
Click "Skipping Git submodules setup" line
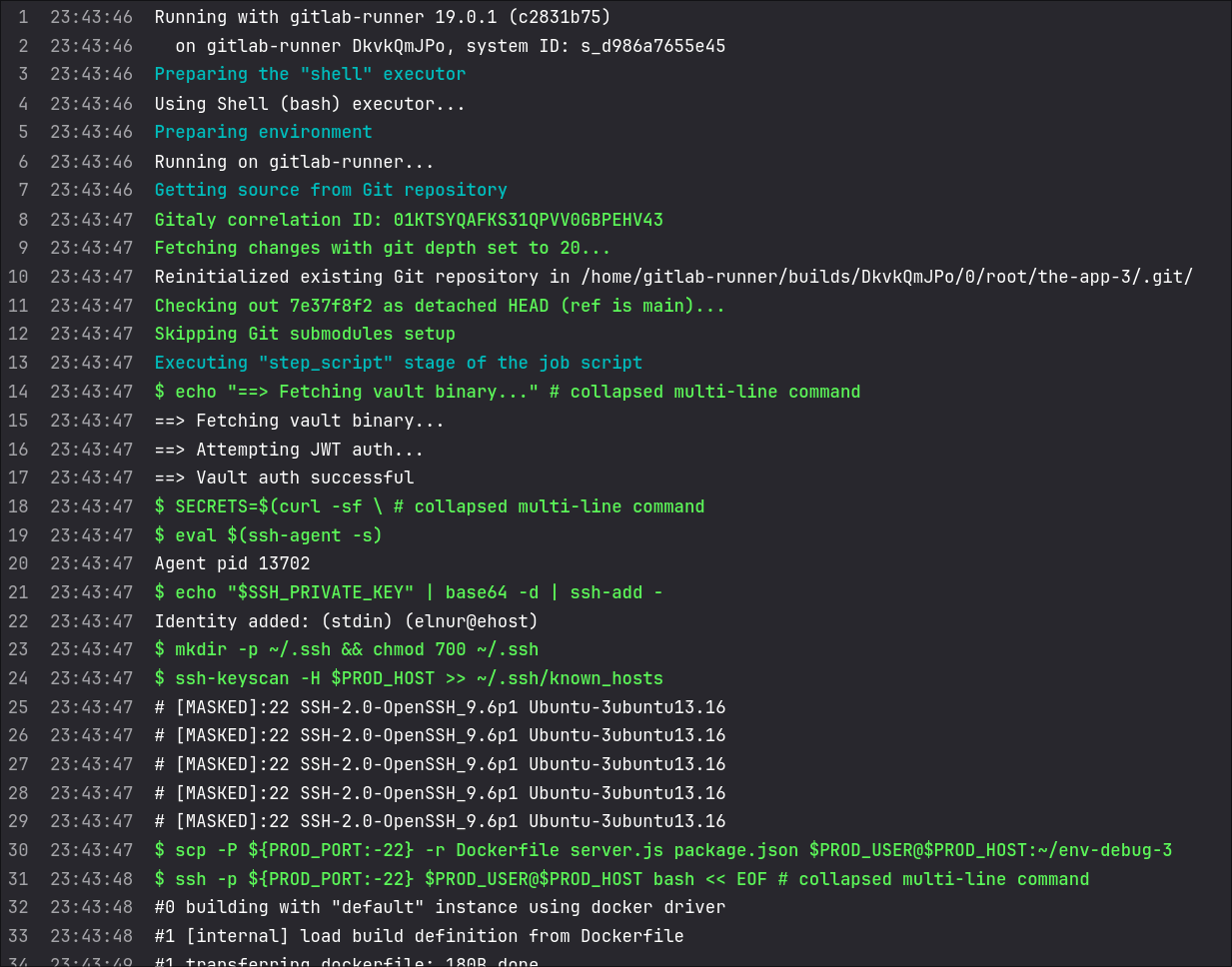point(305,334)
